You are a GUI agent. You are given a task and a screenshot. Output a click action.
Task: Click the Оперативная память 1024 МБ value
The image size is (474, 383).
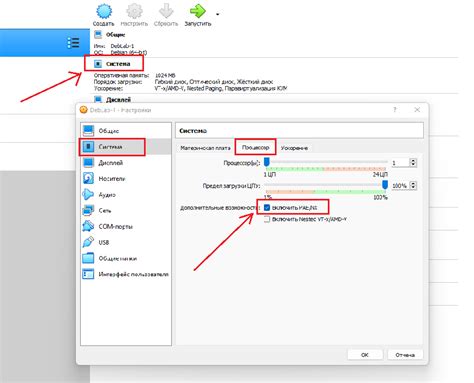tap(165, 76)
